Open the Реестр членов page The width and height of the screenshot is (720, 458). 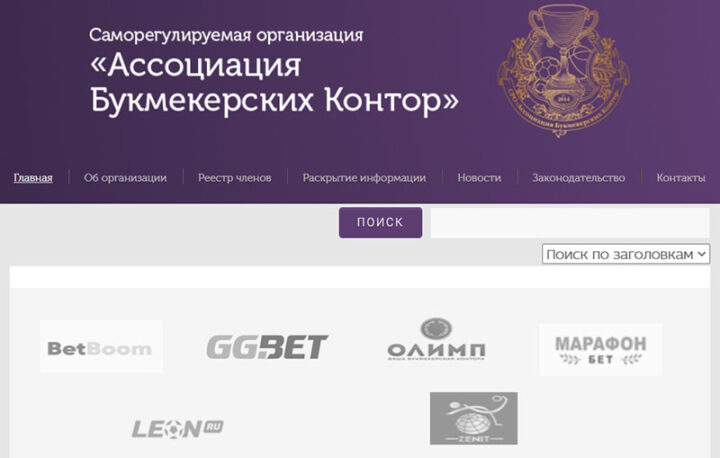(235, 178)
